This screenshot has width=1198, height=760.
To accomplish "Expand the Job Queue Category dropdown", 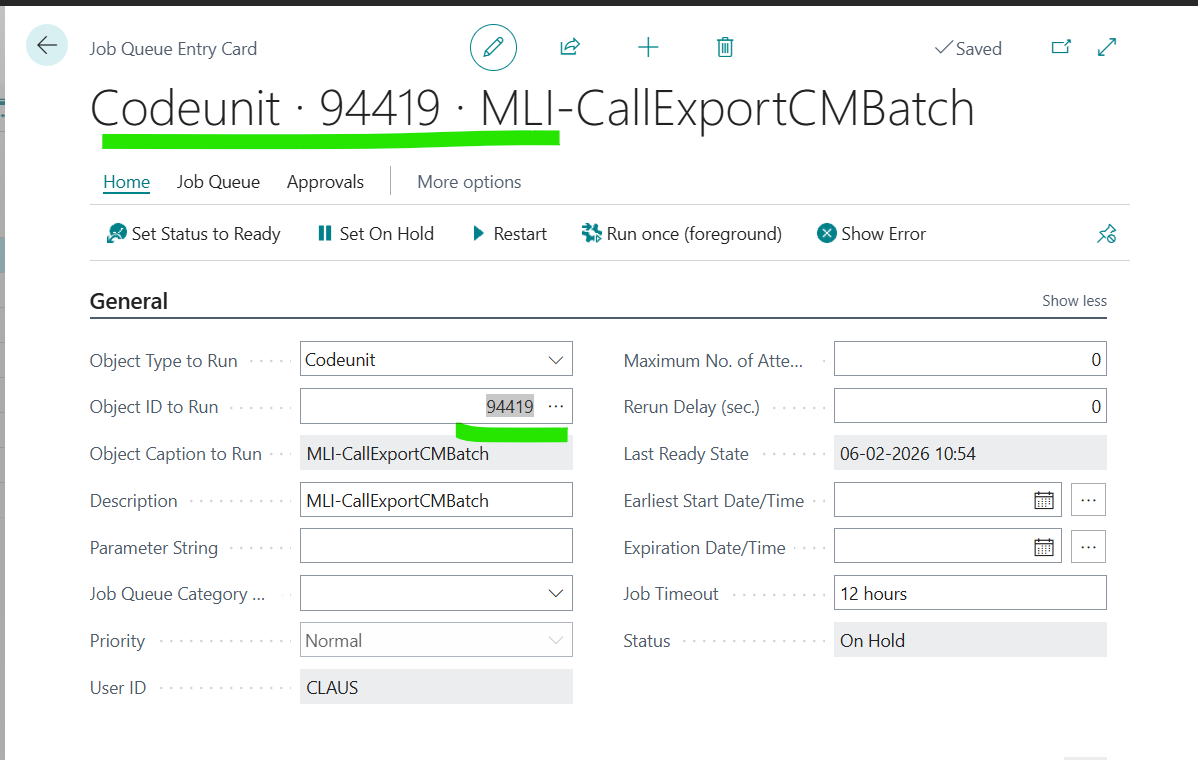I will pos(556,594).
